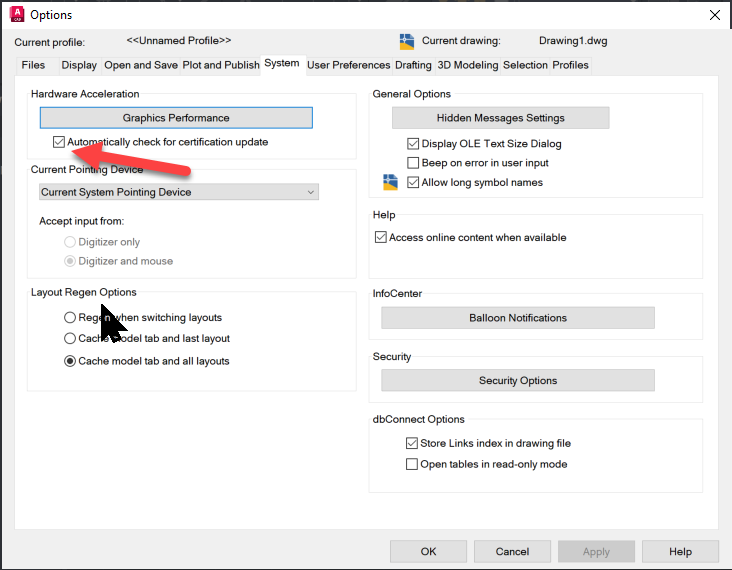Click the Current drawing: label

pyautogui.click(x=461, y=41)
